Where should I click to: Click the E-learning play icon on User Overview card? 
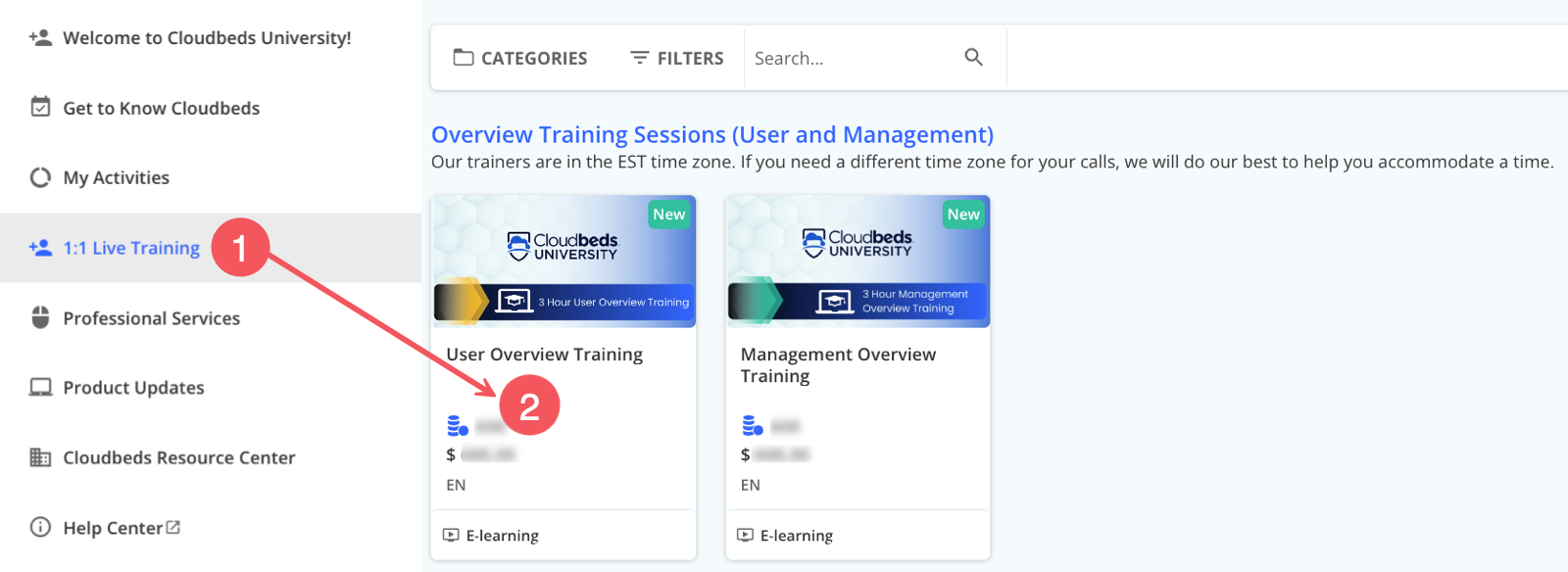[451, 535]
